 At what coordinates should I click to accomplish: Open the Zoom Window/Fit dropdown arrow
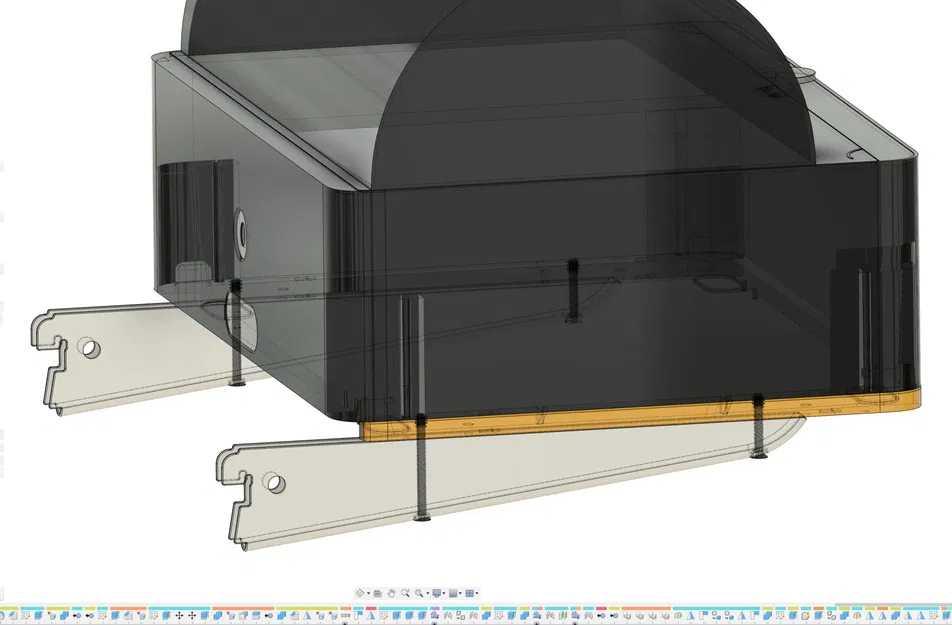click(x=428, y=593)
